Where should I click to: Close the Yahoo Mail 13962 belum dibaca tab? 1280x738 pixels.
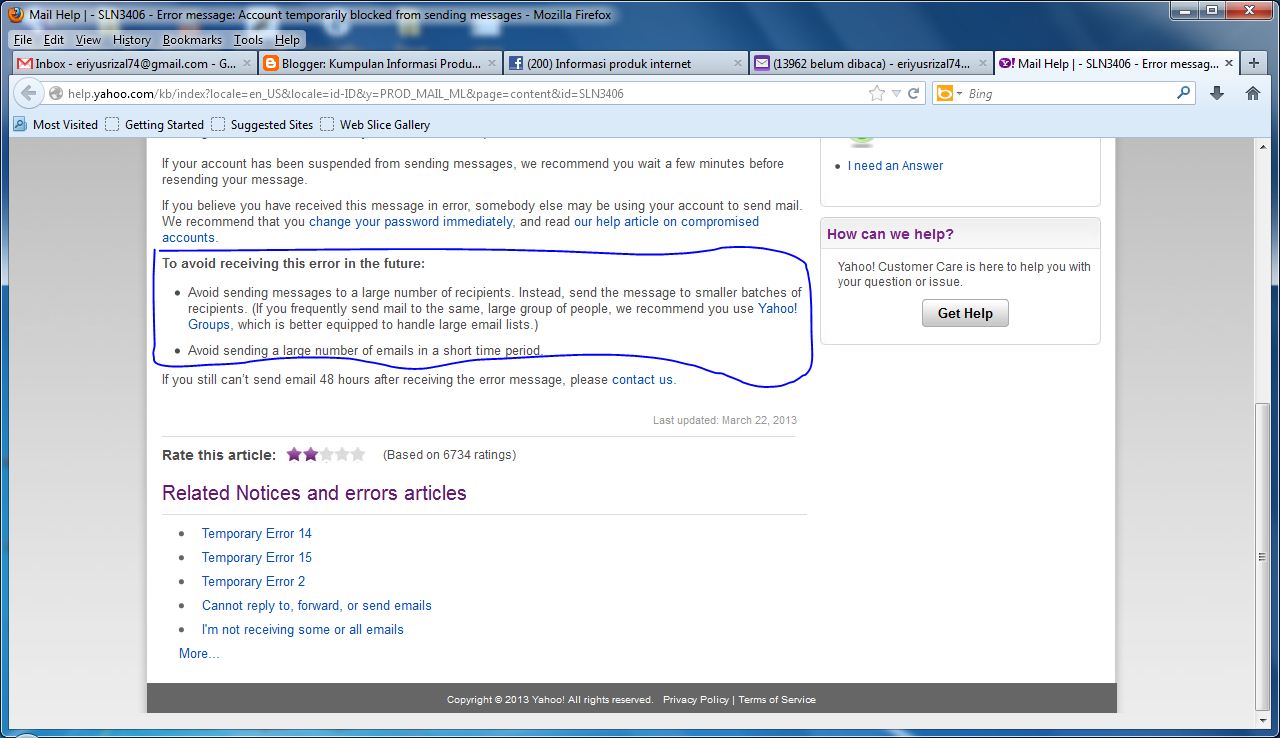(x=983, y=63)
